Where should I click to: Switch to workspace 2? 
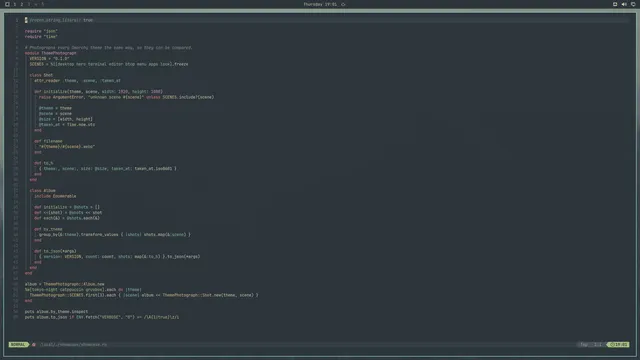[x=22, y=4]
